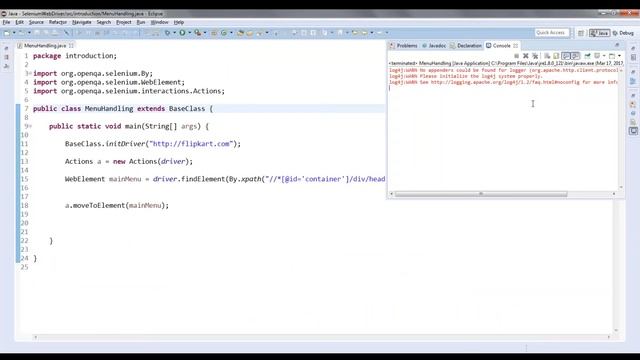This screenshot has height=360, width=640.
Task: Open the Refactor menu
Action: click(x=58, y=22)
